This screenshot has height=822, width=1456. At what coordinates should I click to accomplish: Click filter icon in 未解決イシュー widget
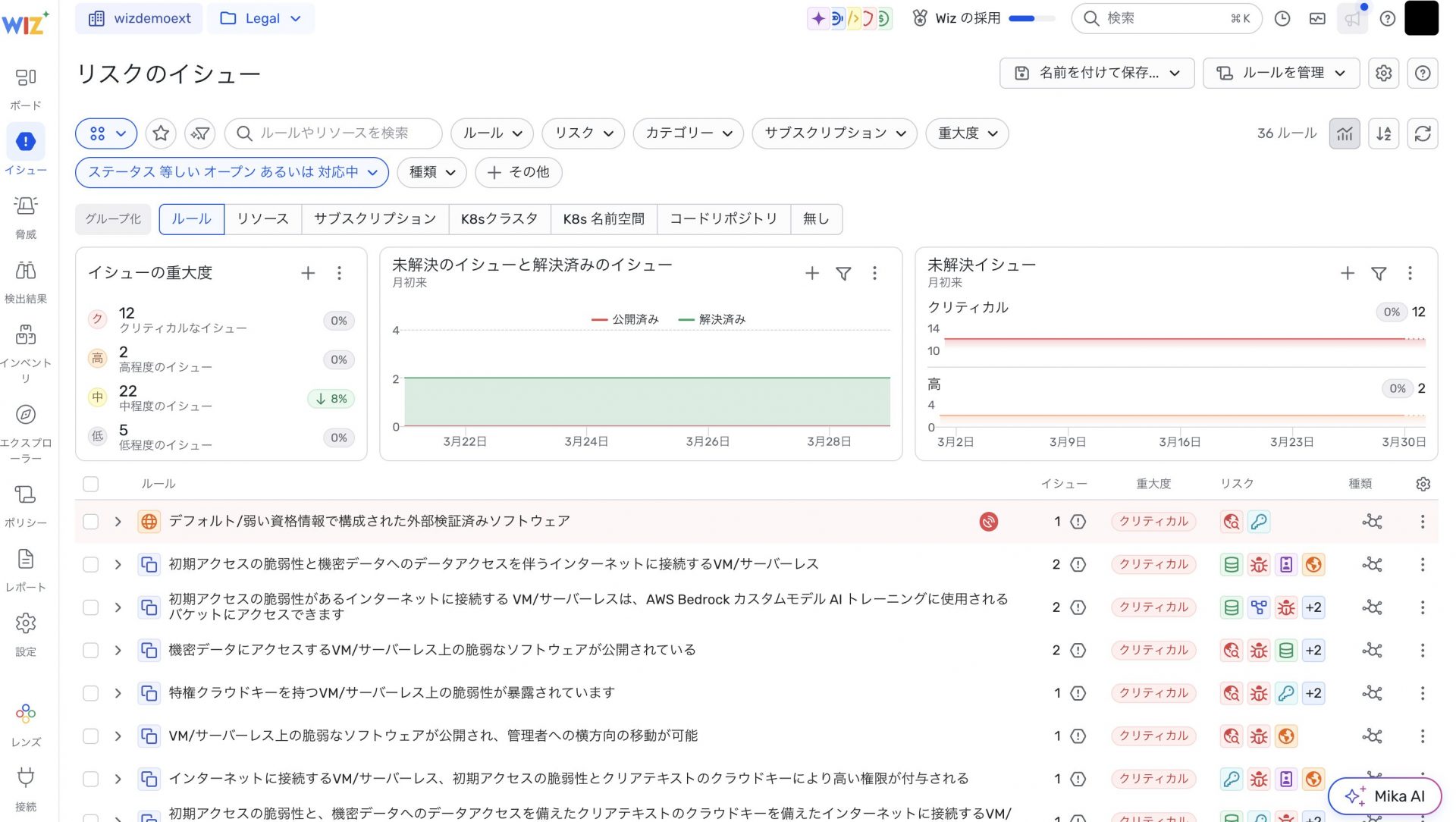(1379, 274)
